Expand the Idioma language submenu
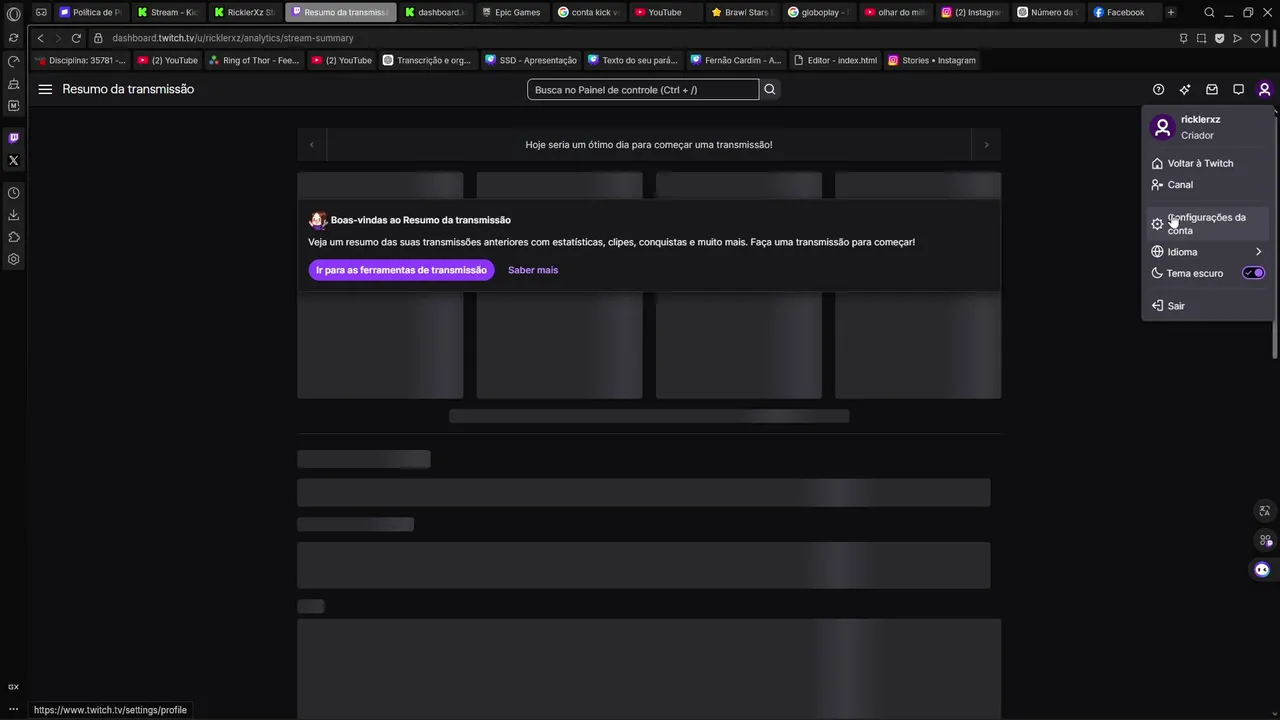Viewport: 1280px width, 720px height. [x=1207, y=252]
